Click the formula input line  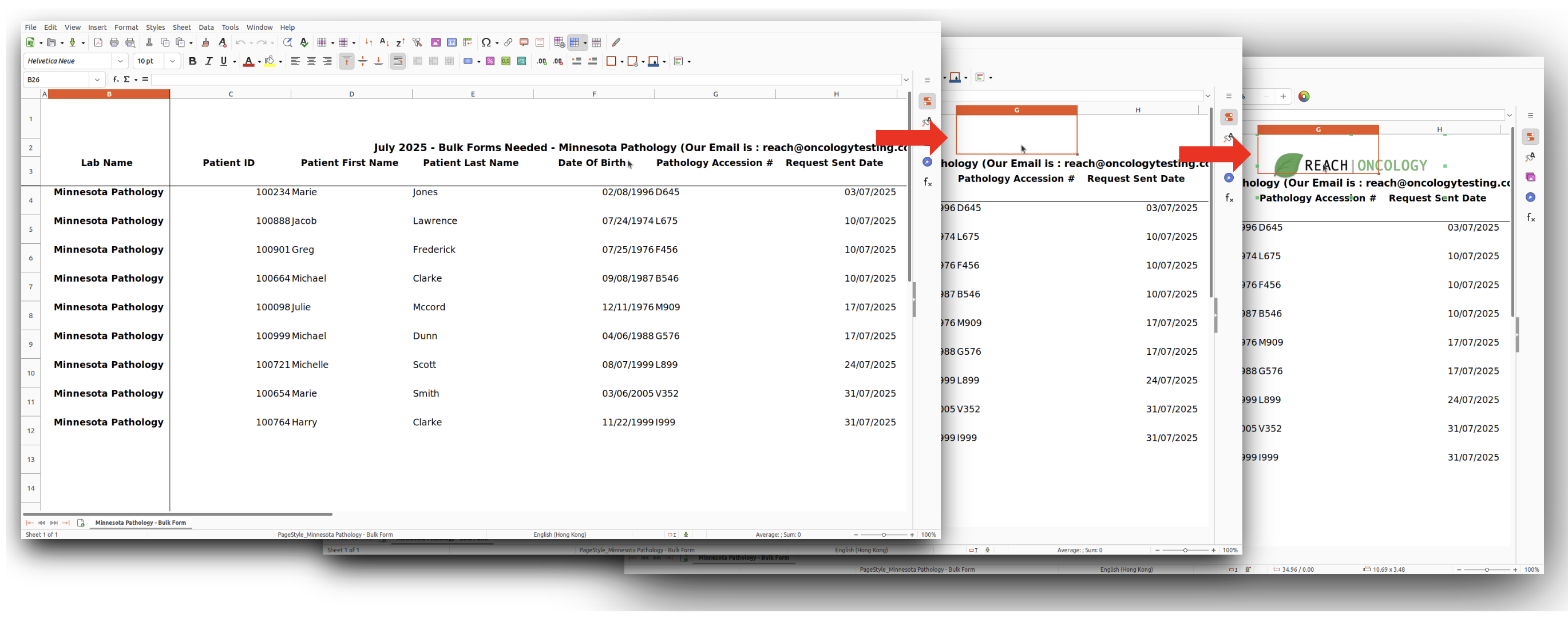[526, 80]
